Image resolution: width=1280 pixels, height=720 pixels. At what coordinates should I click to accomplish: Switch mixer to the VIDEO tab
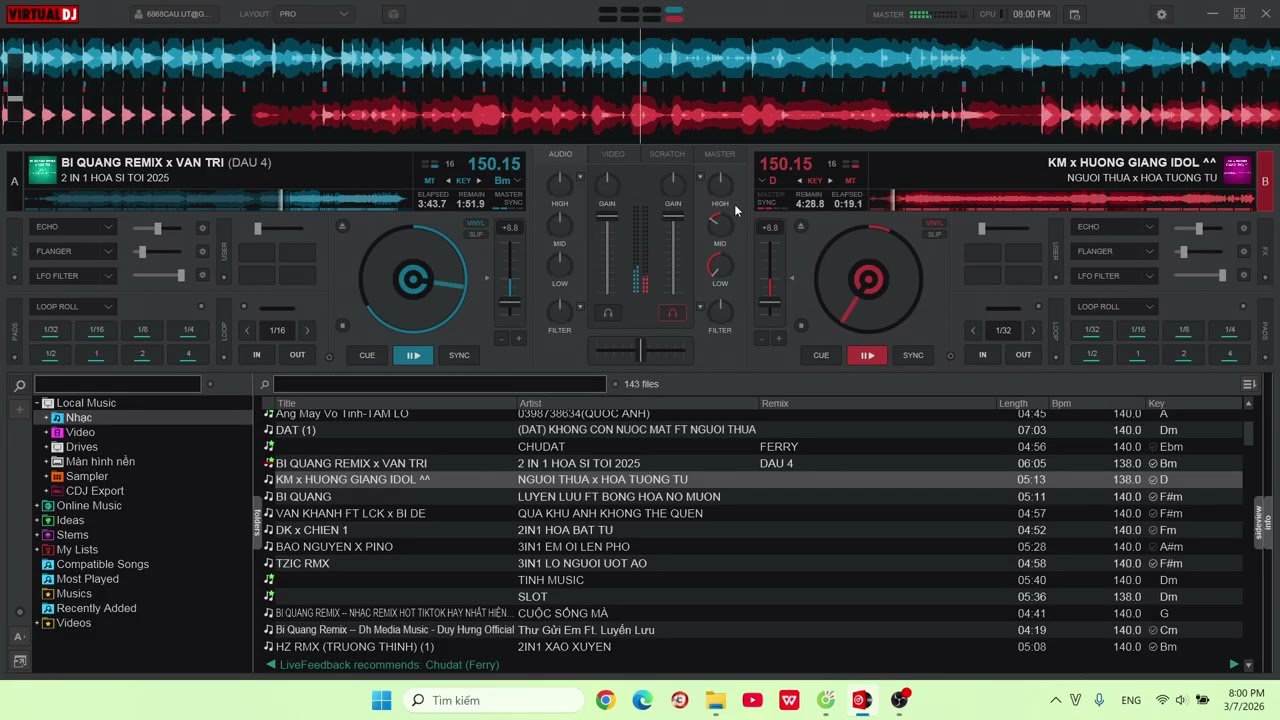pos(613,154)
